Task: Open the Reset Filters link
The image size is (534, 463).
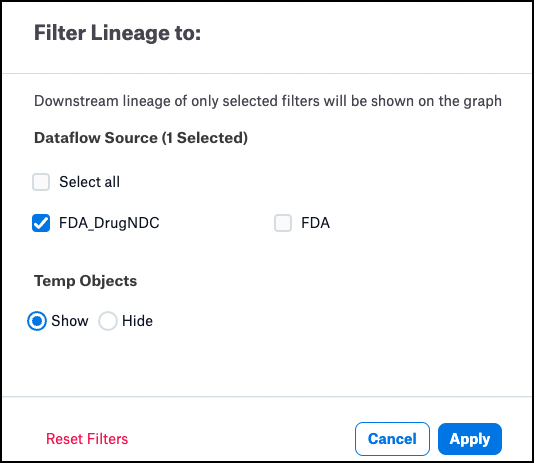Action: 87,439
